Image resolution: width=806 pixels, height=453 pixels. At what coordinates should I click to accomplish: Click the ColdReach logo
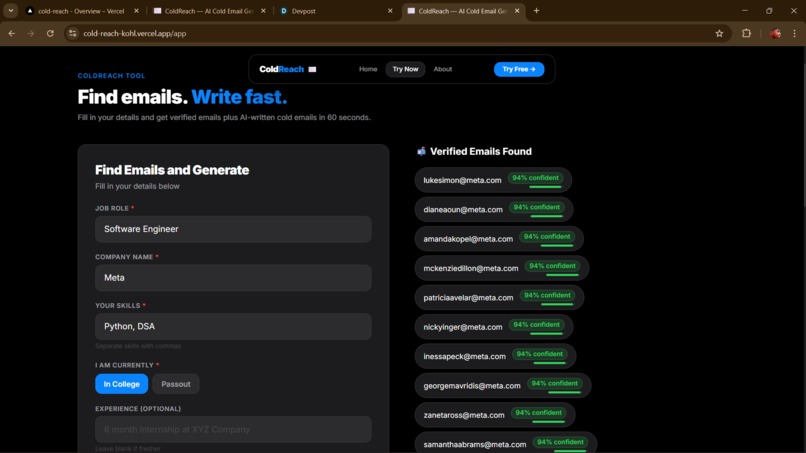point(281,69)
